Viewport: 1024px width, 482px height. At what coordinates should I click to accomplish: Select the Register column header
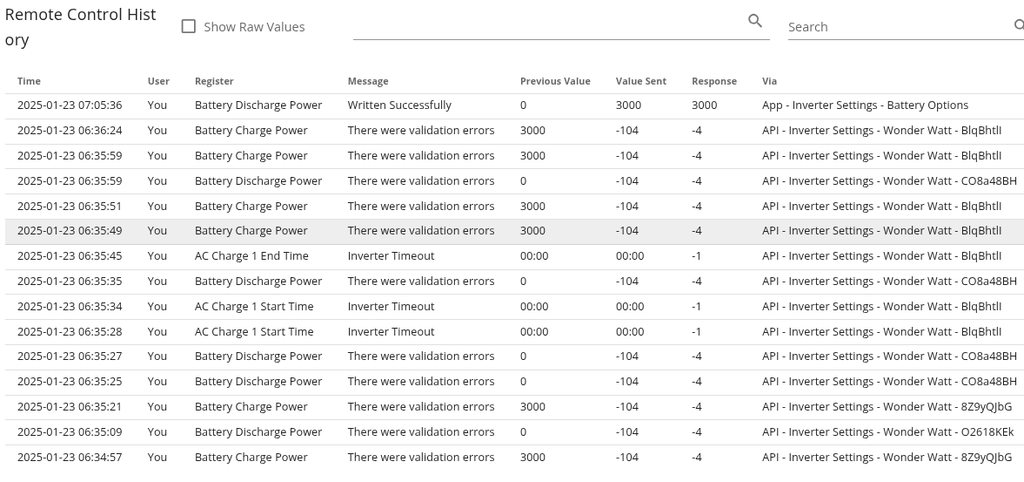point(214,81)
